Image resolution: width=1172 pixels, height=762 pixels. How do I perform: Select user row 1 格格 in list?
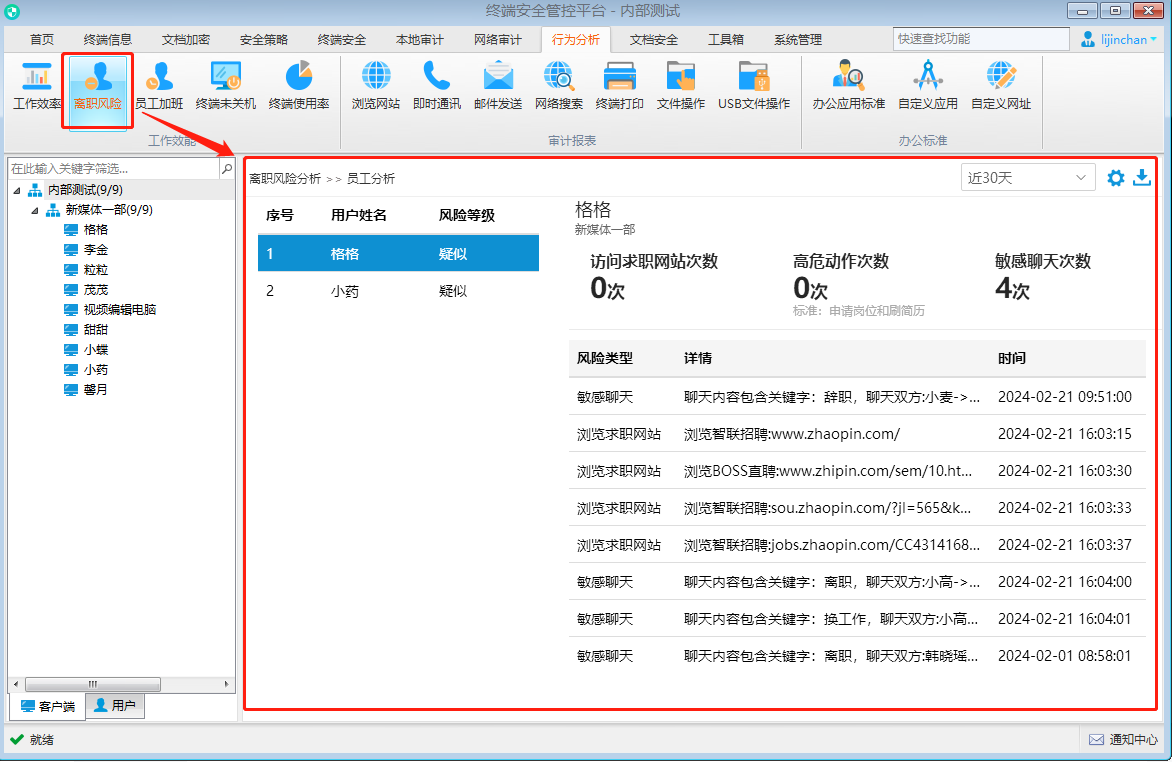pyautogui.click(x=398, y=254)
